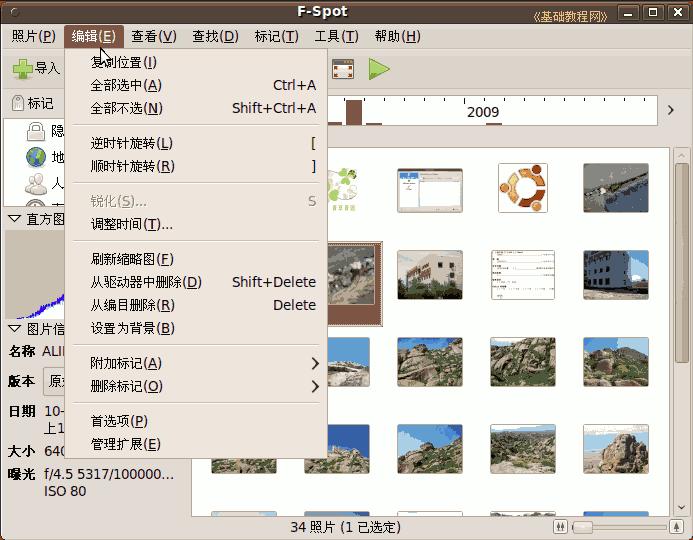
Task: Open the Tags (标记) menu
Action: [x=276, y=36]
